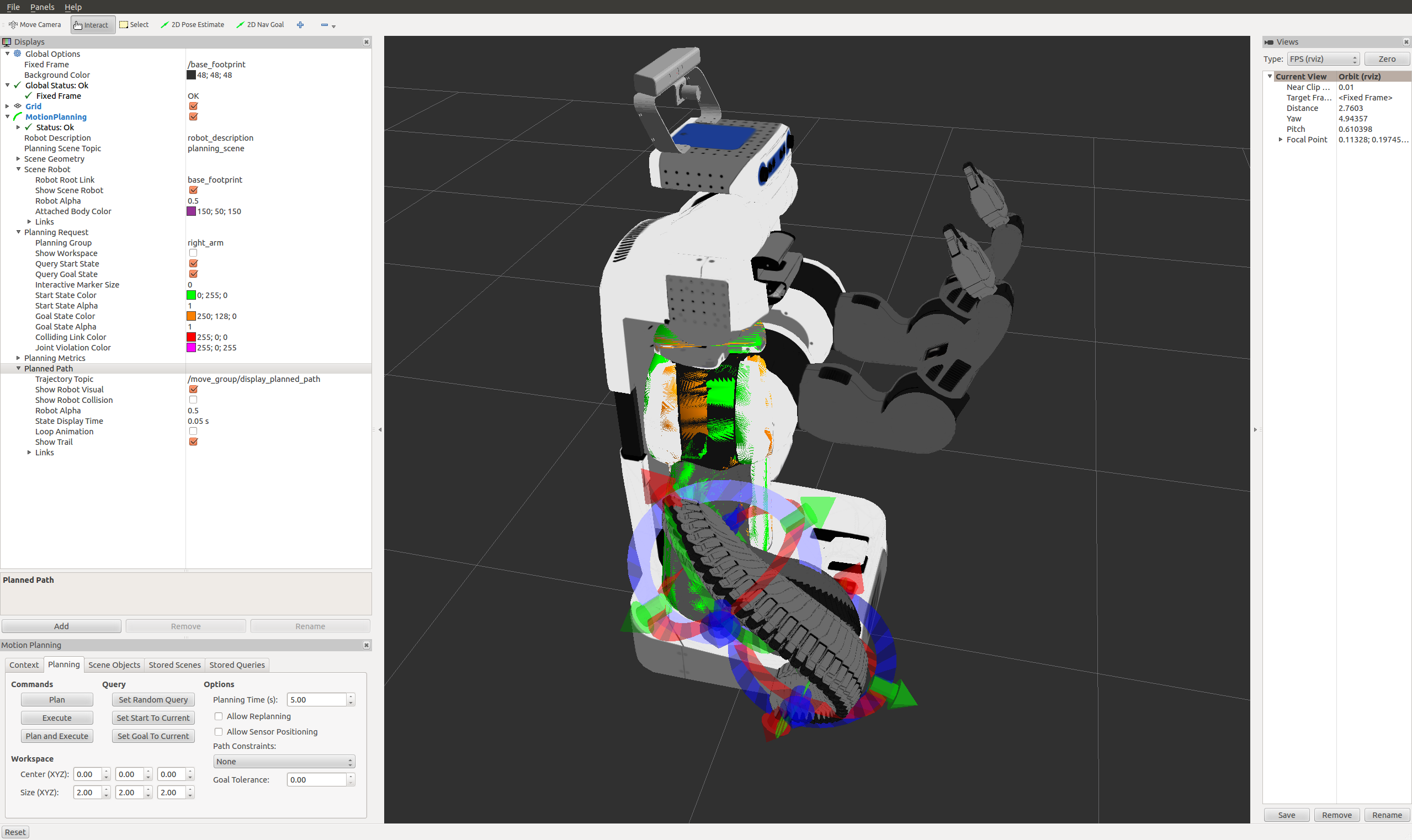Viewport: 1412px width, 840px height.
Task: Toggle the Loop Animation checkbox
Action: (193, 432)
